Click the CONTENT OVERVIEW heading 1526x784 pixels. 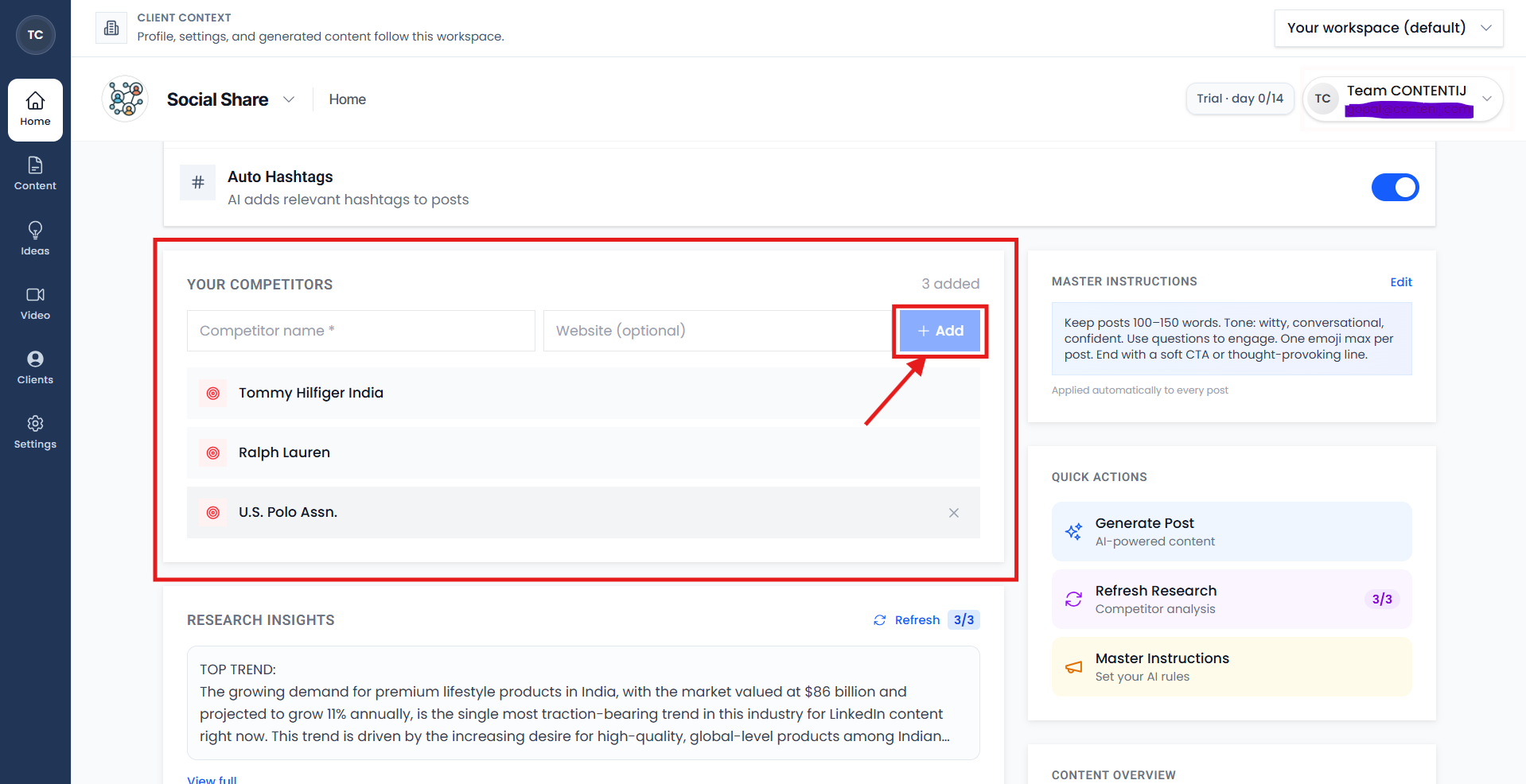[x=1113, y=775]
